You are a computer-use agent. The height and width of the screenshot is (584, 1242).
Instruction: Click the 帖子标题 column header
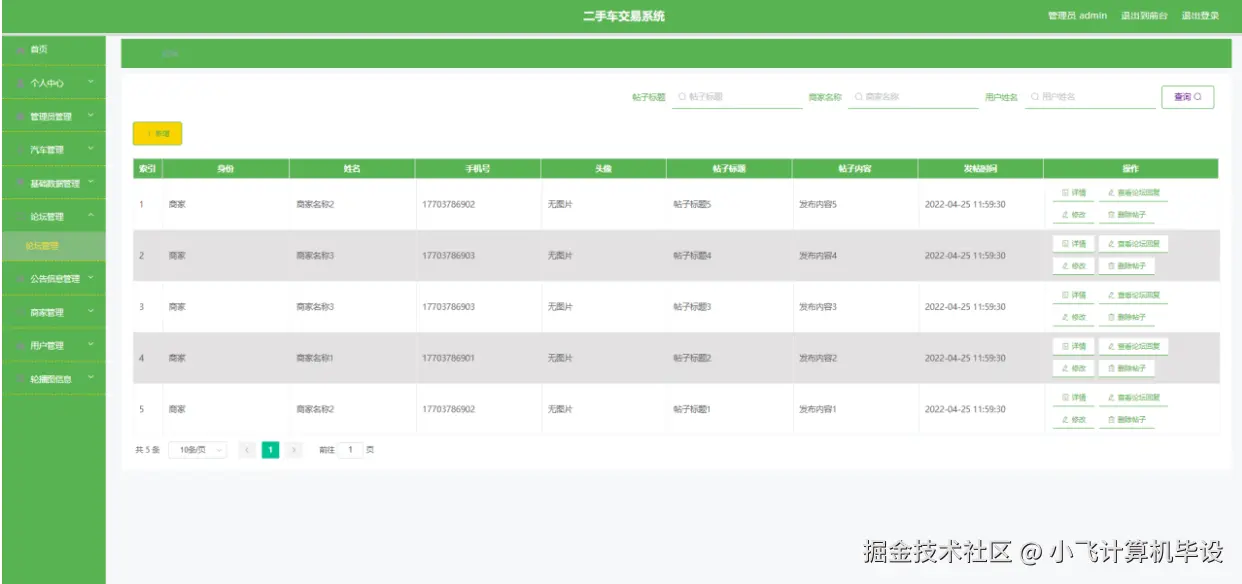[729, 169]
